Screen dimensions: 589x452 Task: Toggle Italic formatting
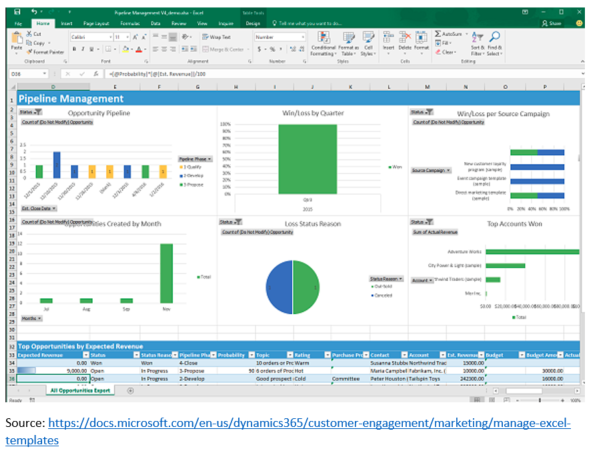[83, 49]
